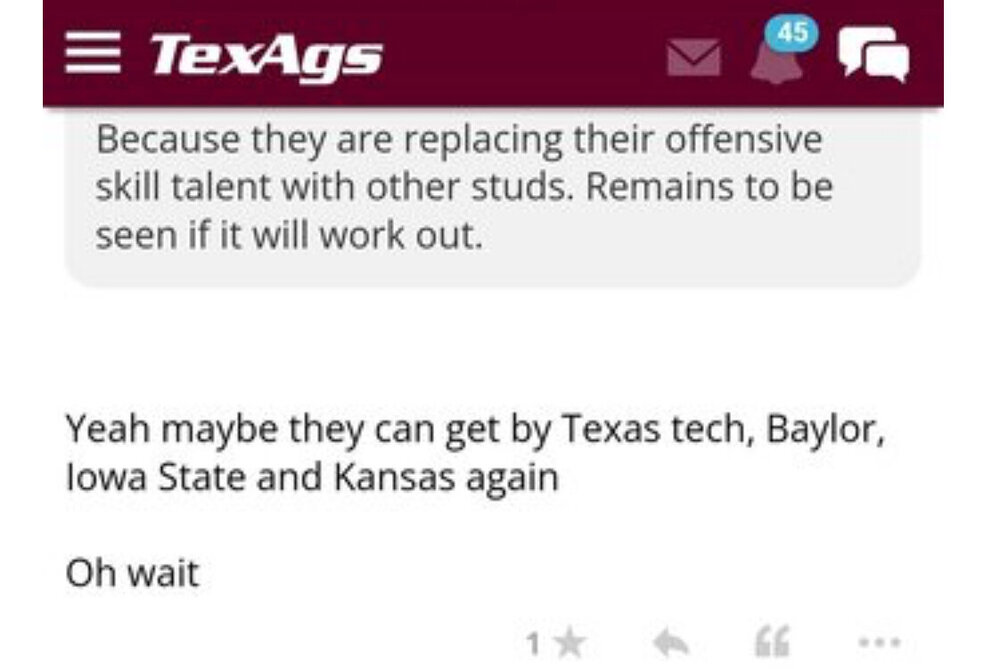This screenshot has width=1000, height=669.
Task: Open the envelope messages icon
Action: 693,57
